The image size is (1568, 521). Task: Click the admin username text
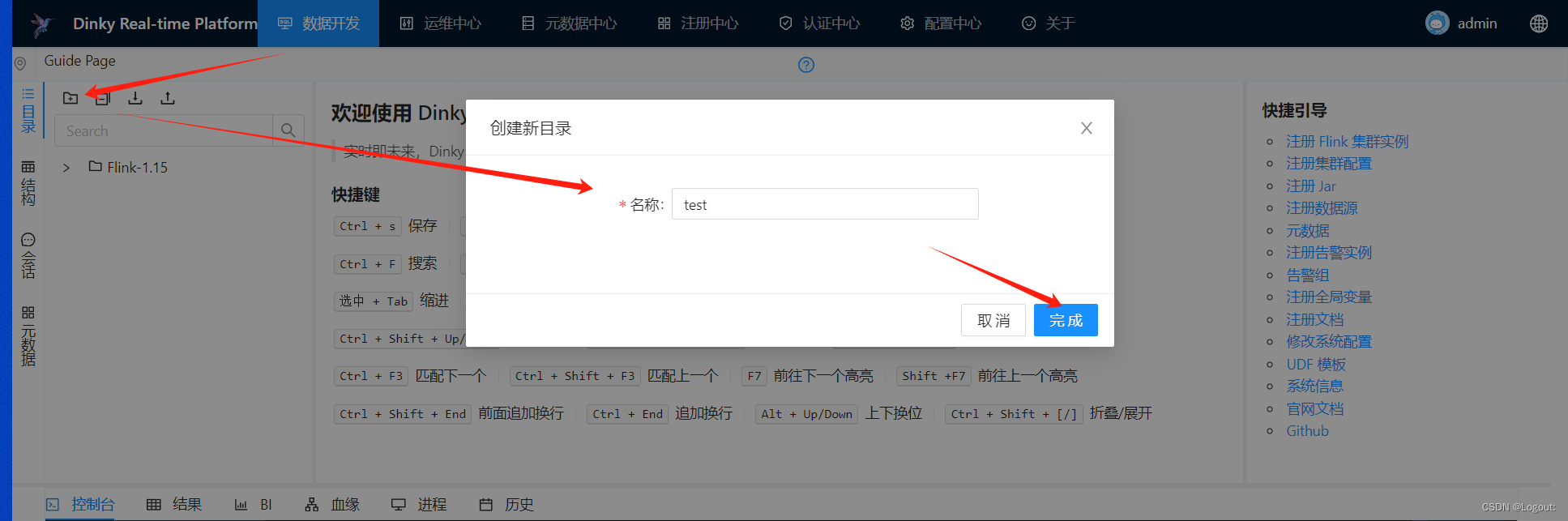tap(1477, 23)
